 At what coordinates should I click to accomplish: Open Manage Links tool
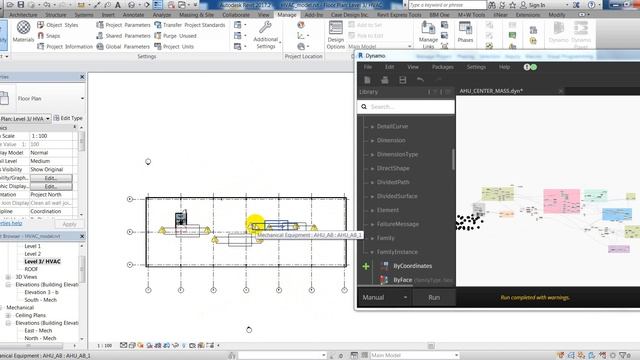(428, 36)
